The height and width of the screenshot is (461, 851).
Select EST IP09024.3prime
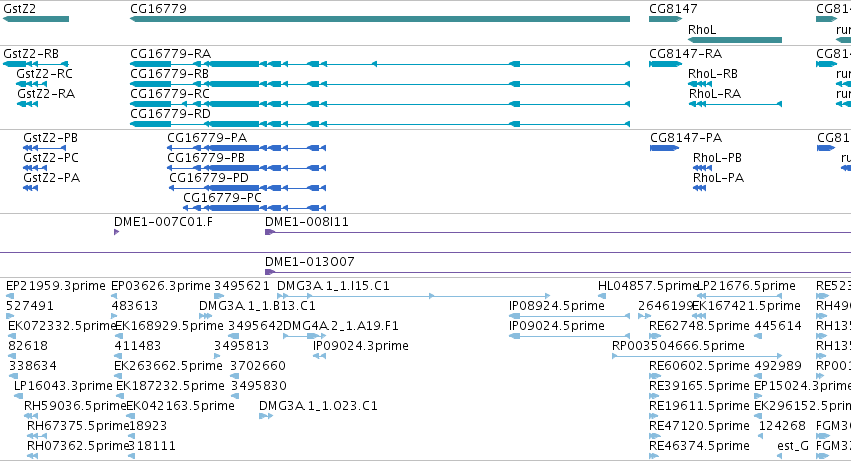pos(320,356)
